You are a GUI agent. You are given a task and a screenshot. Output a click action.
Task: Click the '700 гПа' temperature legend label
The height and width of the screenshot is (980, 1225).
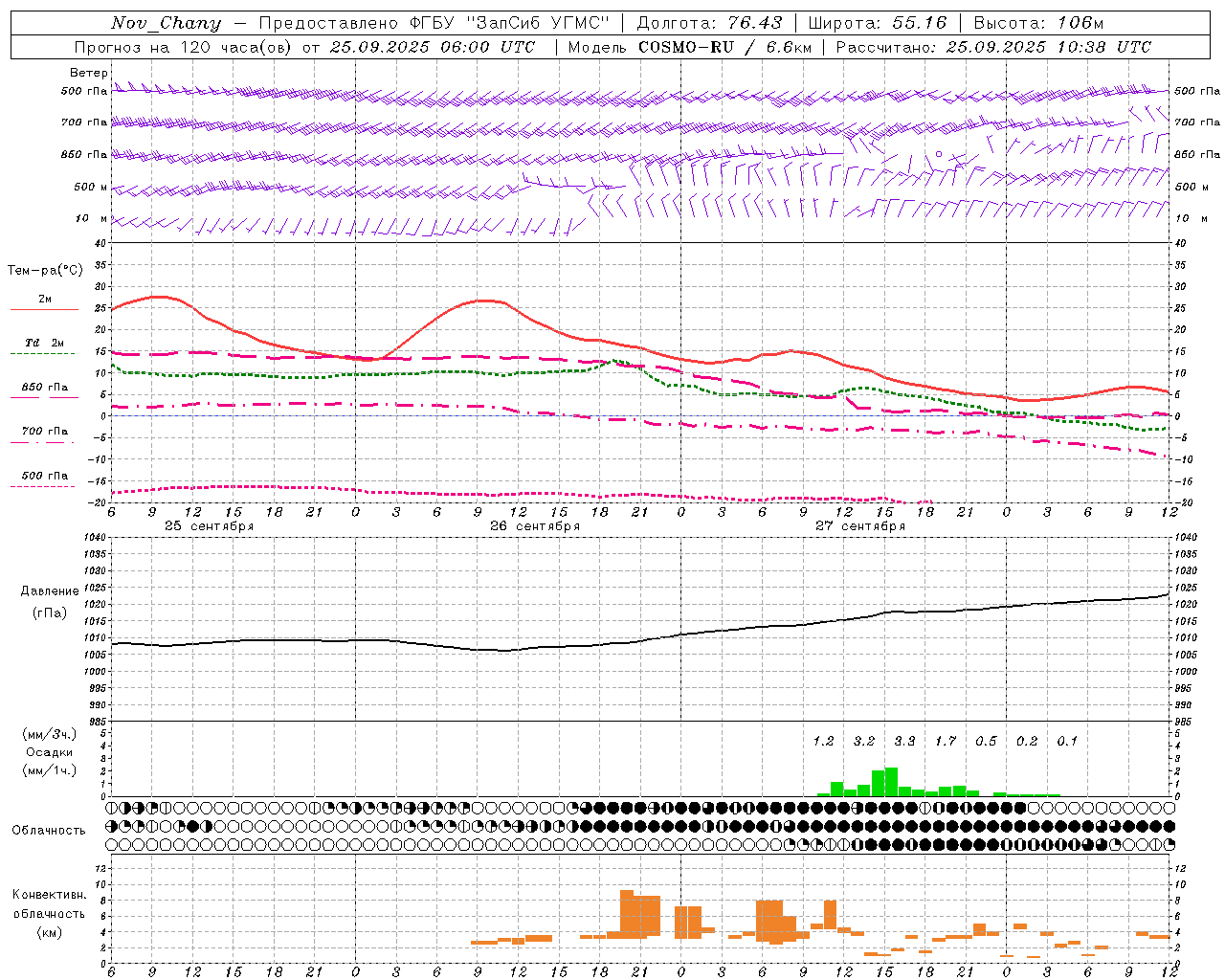coord(45,432)
